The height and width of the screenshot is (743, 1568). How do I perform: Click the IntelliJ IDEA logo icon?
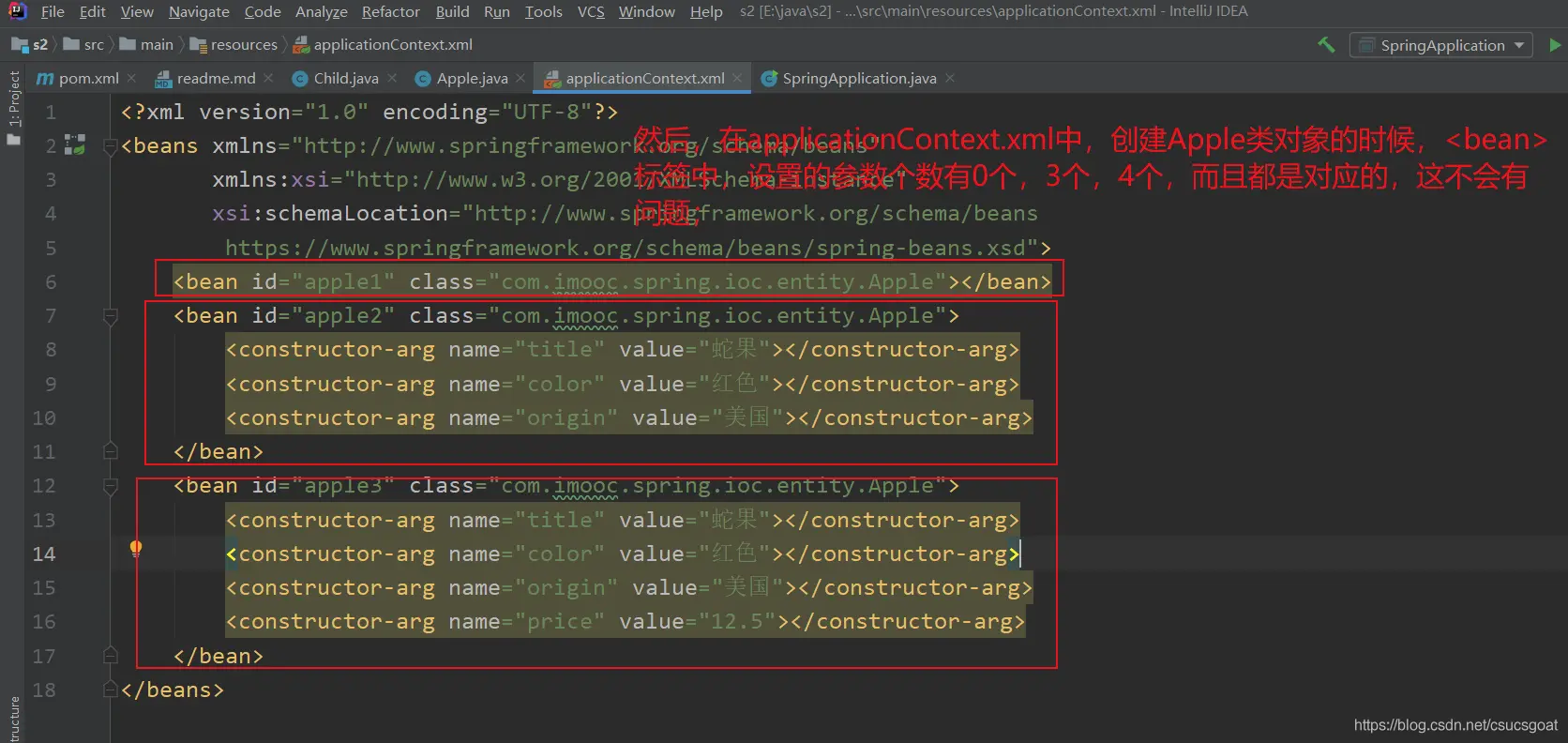[x=17, y=11]
